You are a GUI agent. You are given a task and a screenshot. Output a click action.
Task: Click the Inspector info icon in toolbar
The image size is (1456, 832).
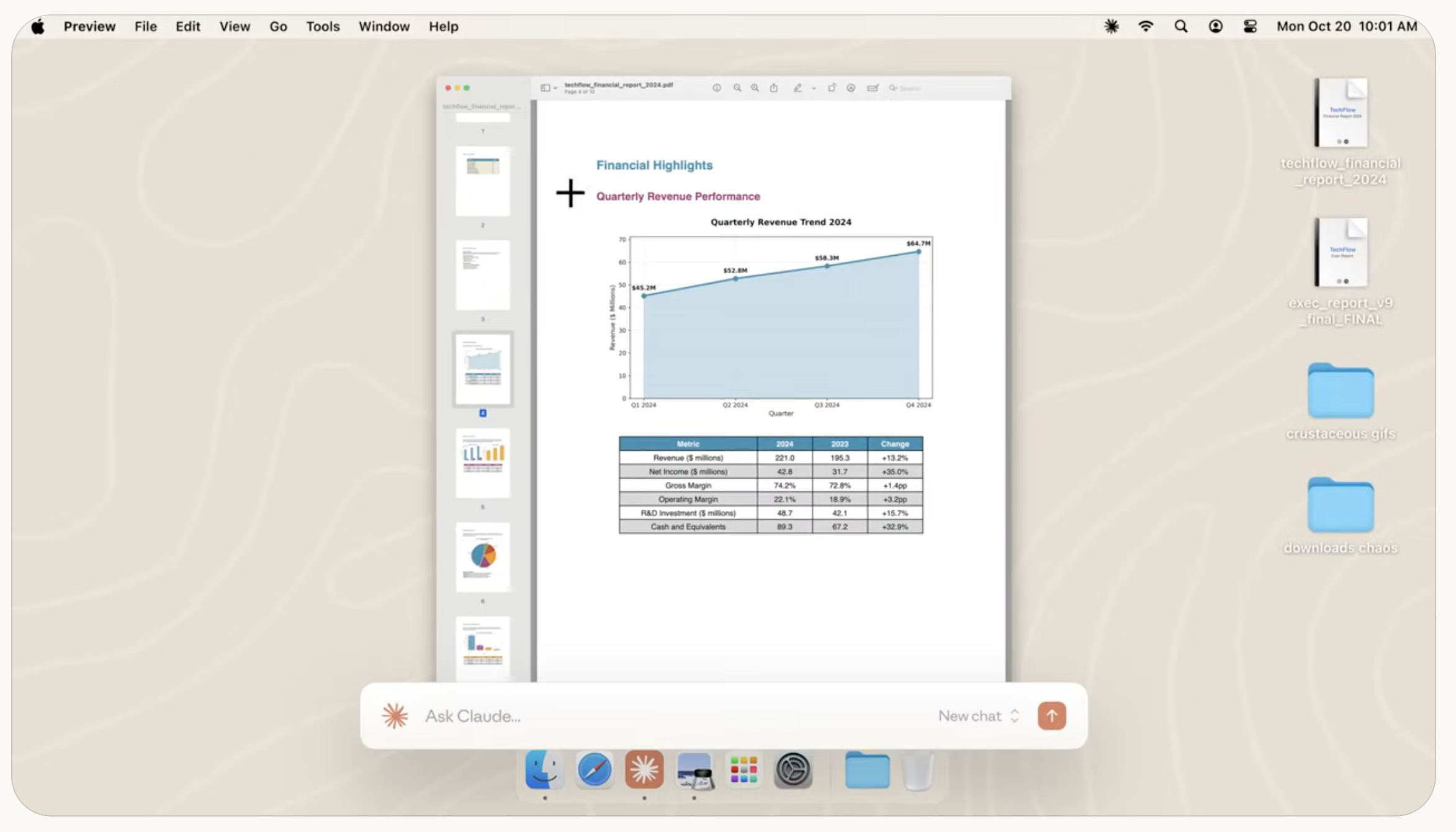click(x=717, y=88)
